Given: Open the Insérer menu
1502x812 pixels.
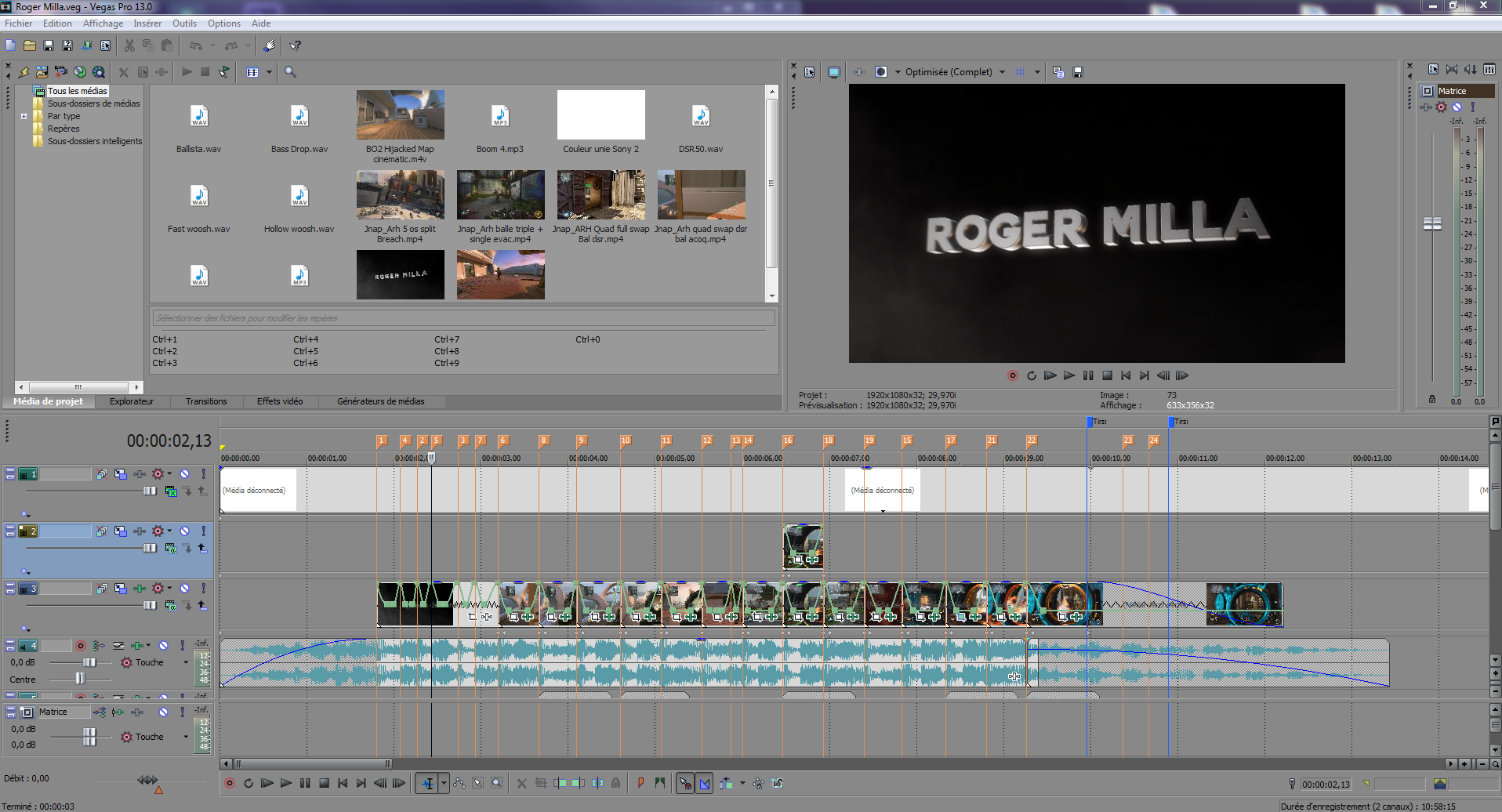Looking at the screenshot, I should pyautogui.click(x=147, y=24).
